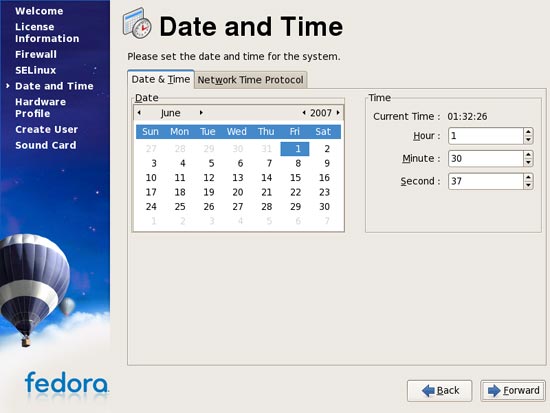
Task: Select June 19 on the calendar
Action: coord(209,192)
